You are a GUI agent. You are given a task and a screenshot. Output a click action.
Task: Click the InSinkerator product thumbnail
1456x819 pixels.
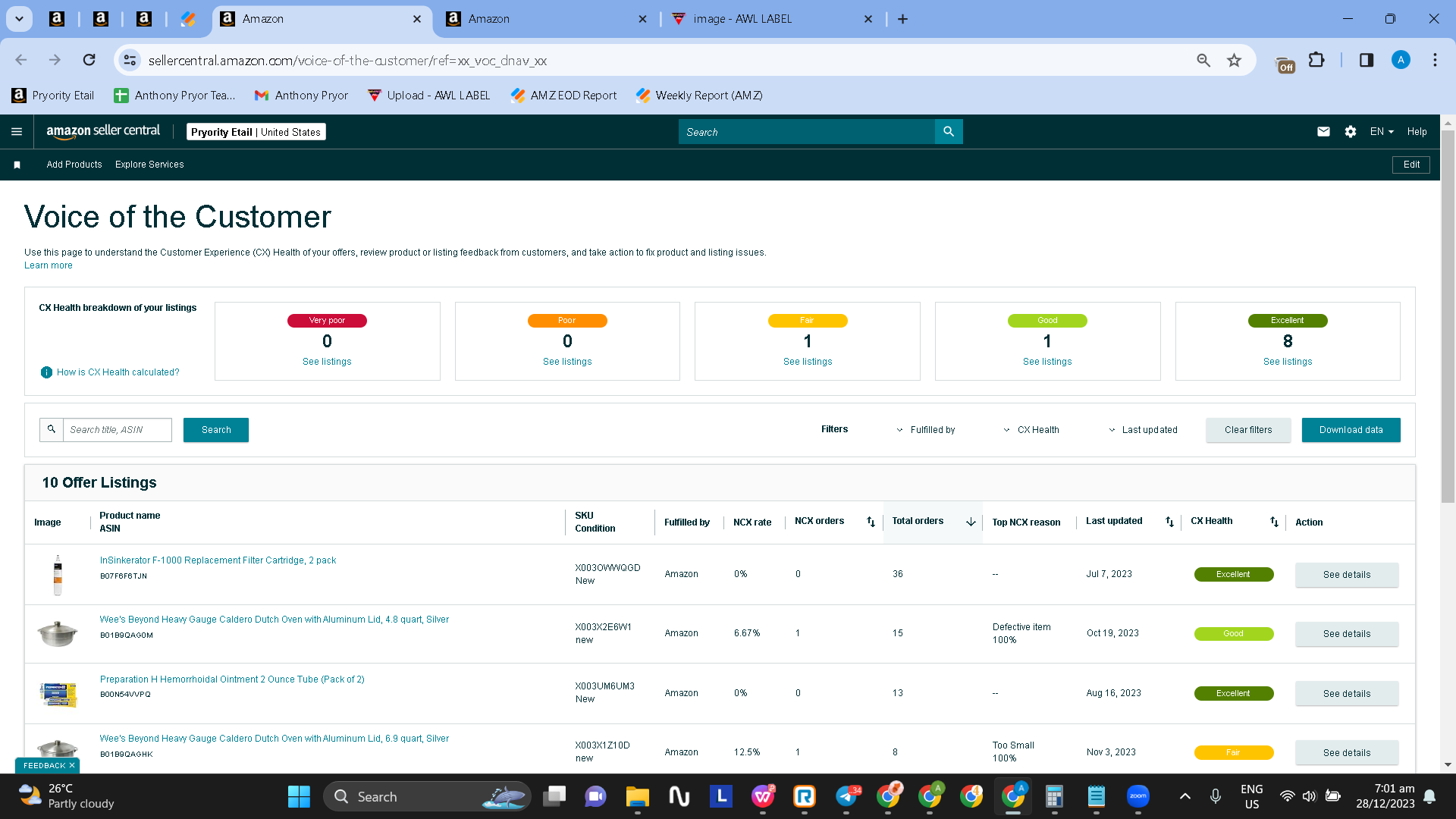[x=58, y=575]
